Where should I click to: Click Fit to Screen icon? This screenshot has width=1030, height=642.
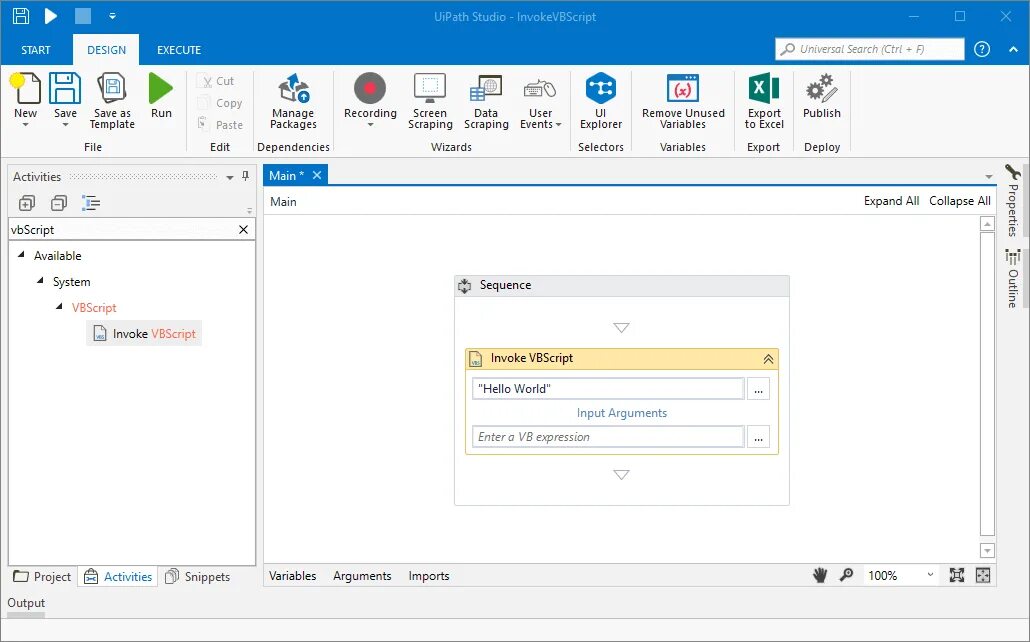(956, 576)
